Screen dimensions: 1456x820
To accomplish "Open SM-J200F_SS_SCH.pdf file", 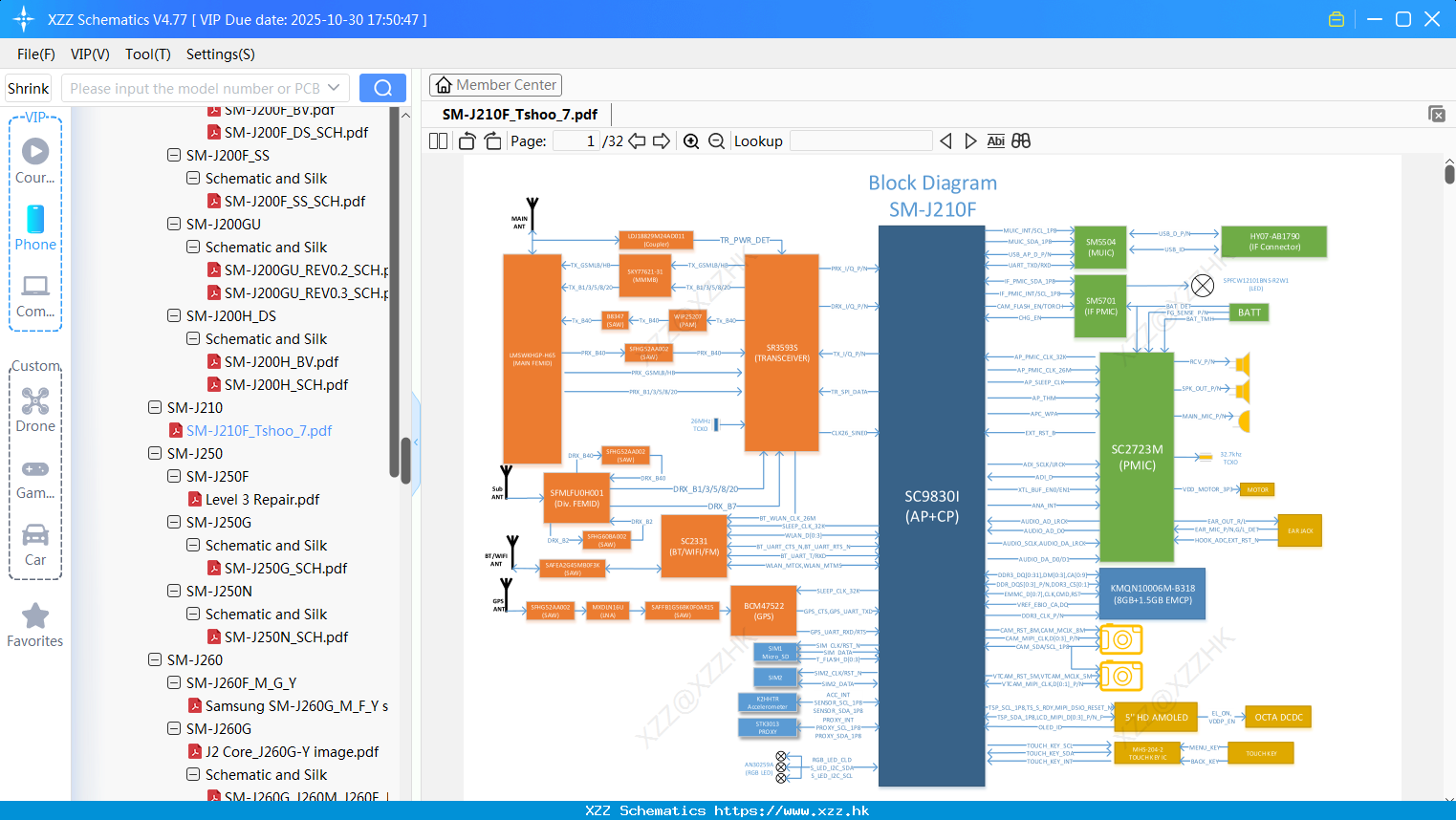I will coord(294,202).
